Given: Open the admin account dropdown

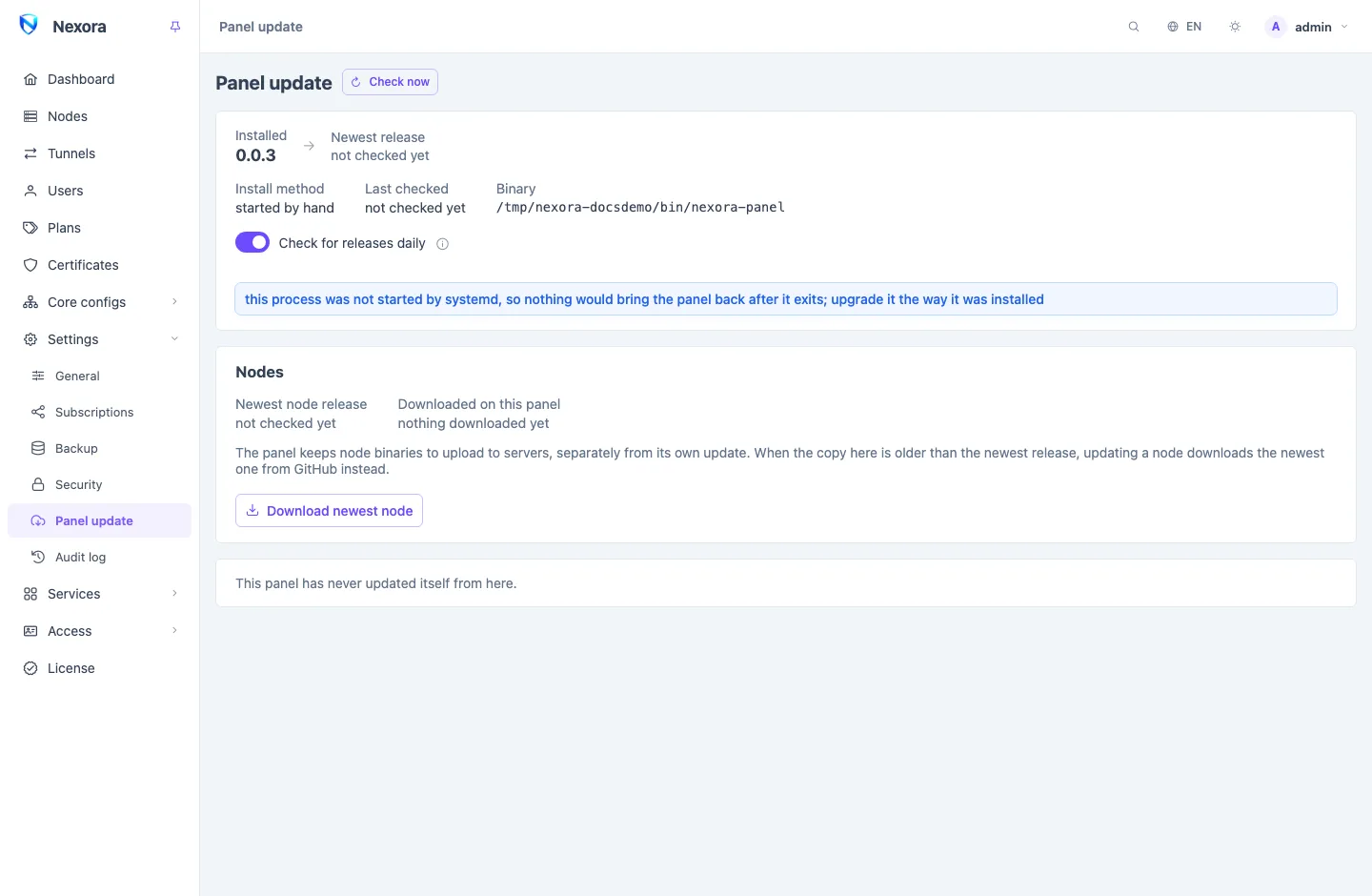Looking at the screenshot, I should coord(1307,27).
